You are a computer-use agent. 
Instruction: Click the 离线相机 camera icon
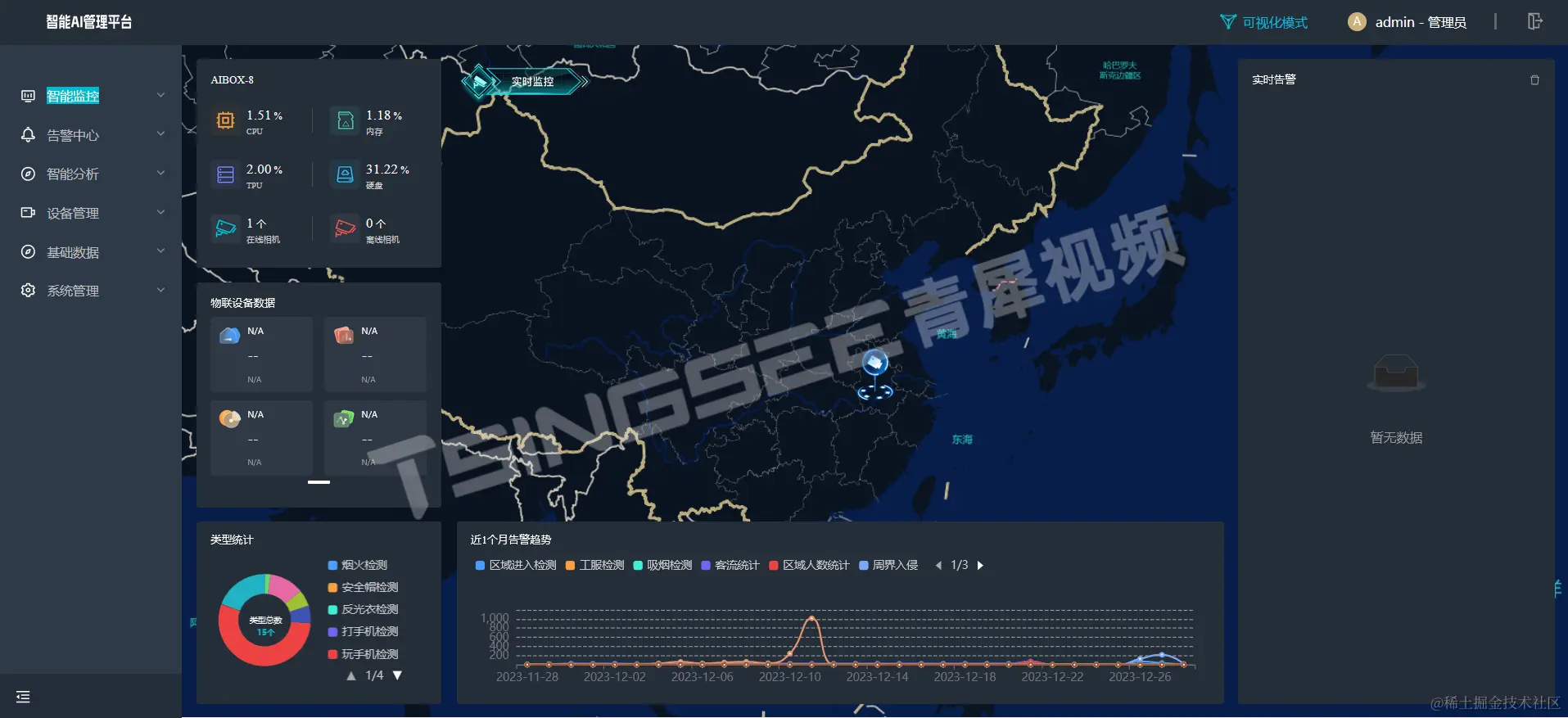[x=346, y=228]
